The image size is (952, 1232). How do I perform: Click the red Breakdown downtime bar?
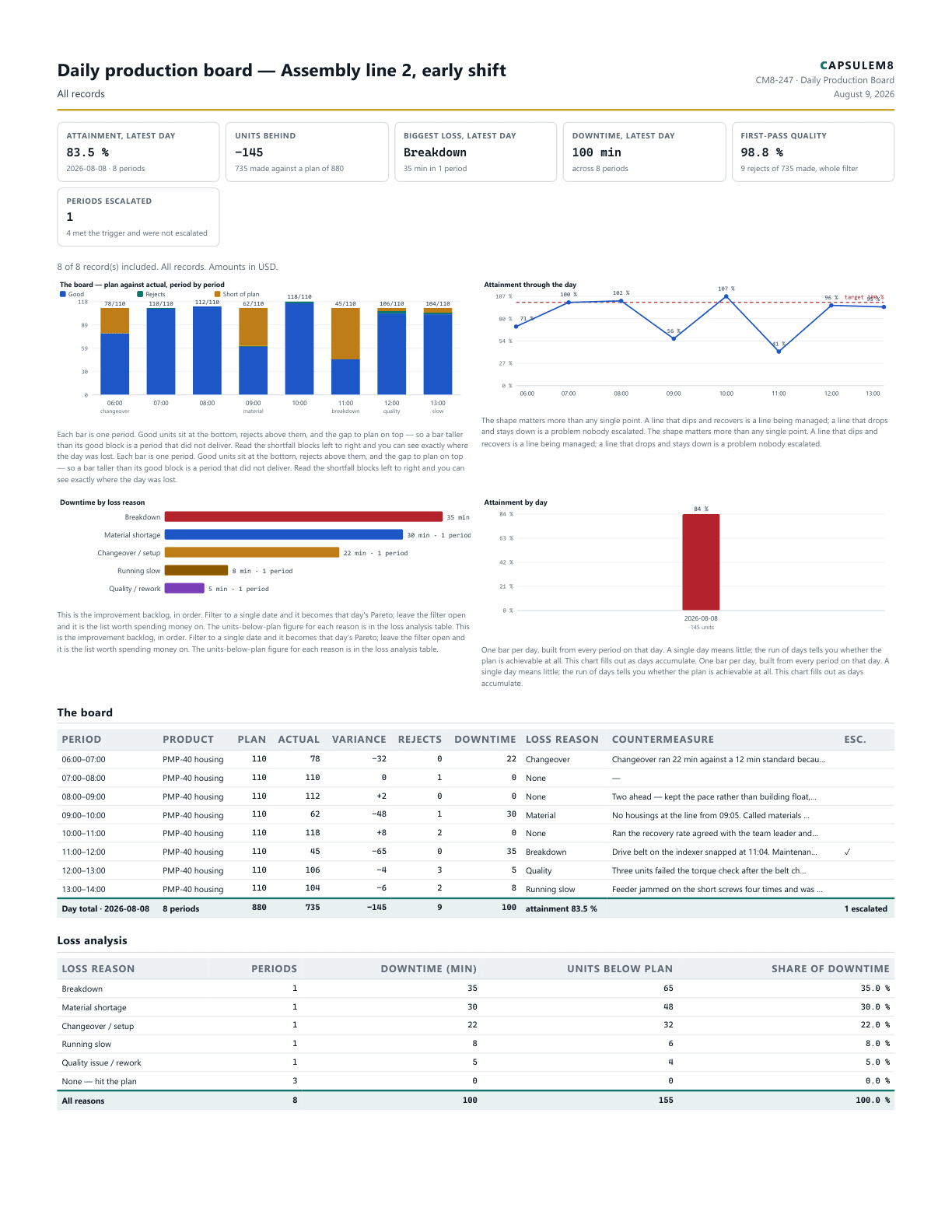coord(303,517)
